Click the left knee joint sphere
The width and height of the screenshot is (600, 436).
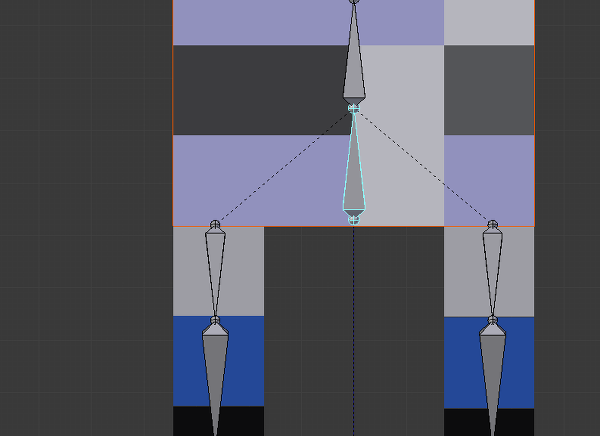pos(215,320)
